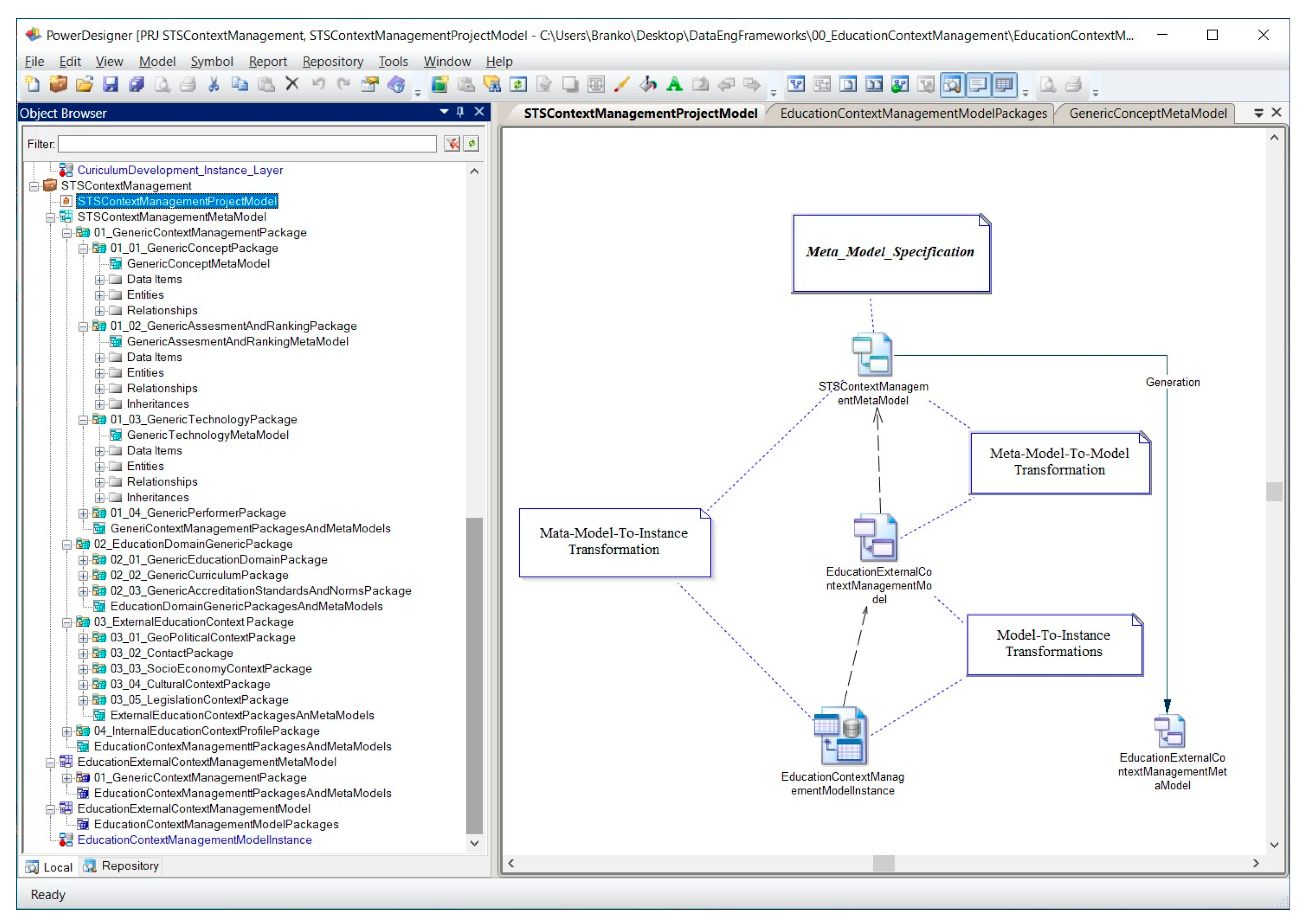
Task: Open the Repository menu
Action: 333,62
